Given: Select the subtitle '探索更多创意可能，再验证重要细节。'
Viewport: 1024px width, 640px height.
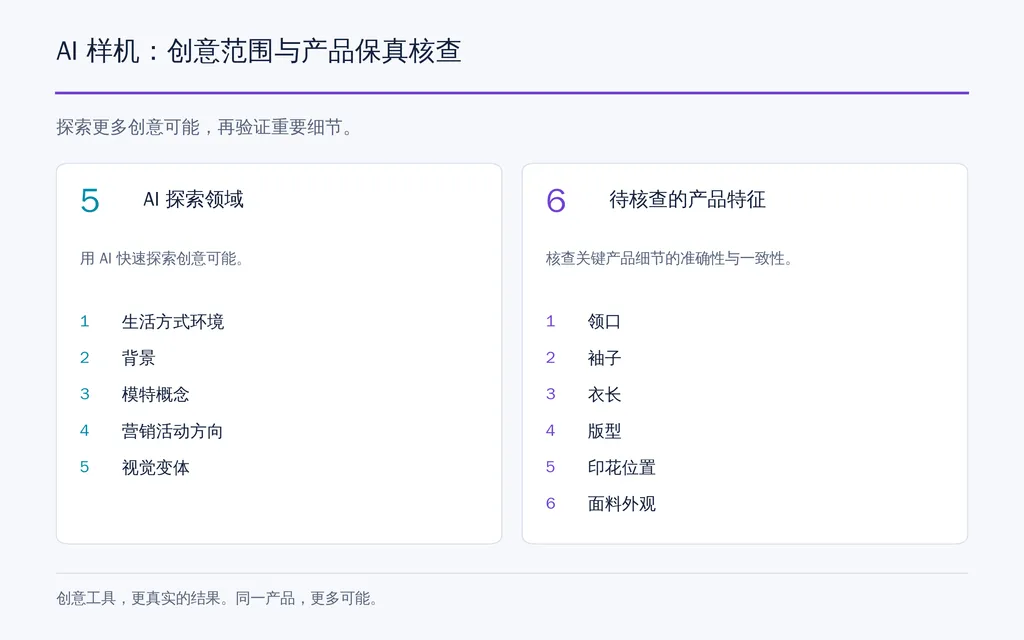Looking at the screenshot, I should pyautogui.click(x=205, y=127).
